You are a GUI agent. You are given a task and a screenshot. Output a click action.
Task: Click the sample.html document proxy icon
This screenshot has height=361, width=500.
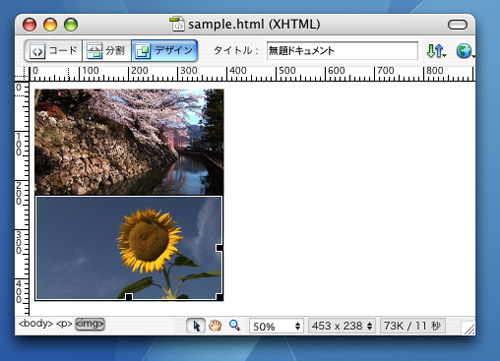coord(177,24)
